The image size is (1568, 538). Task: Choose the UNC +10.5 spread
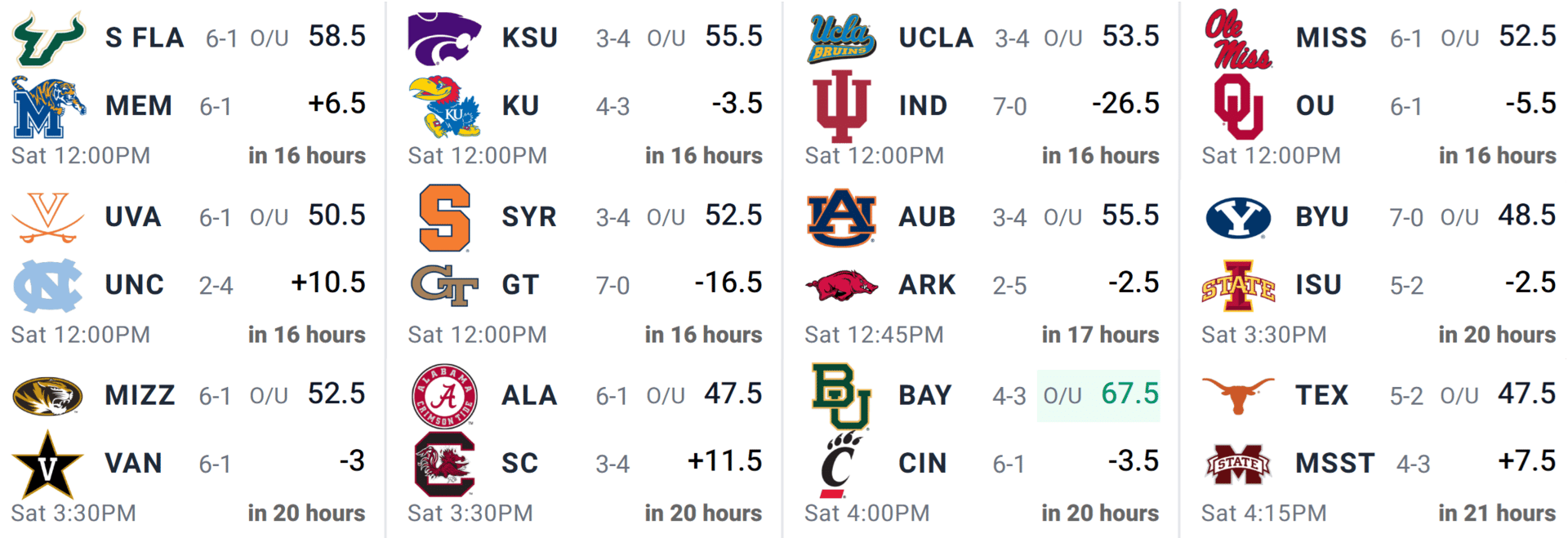pos(328,282)
